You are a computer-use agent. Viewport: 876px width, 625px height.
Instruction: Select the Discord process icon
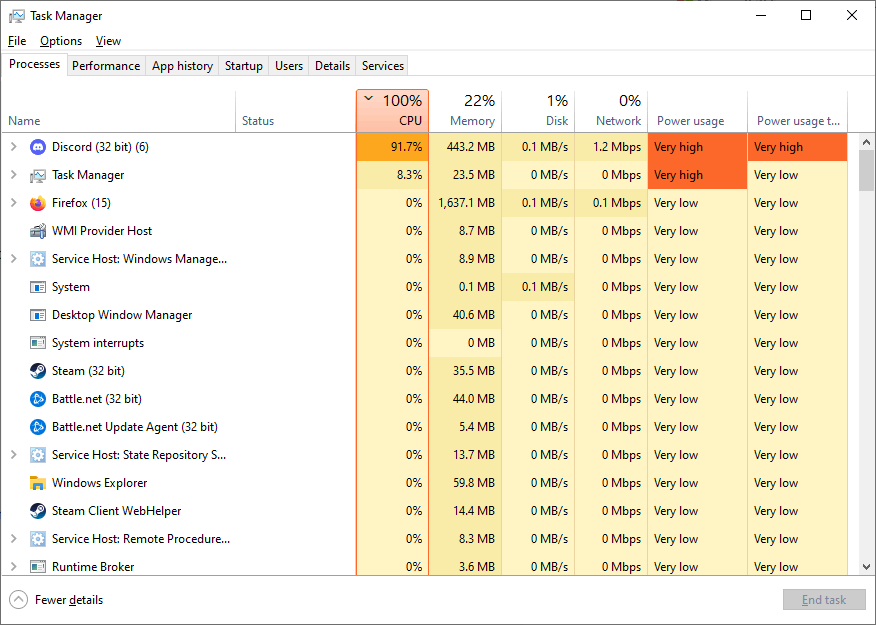point(37,147)
